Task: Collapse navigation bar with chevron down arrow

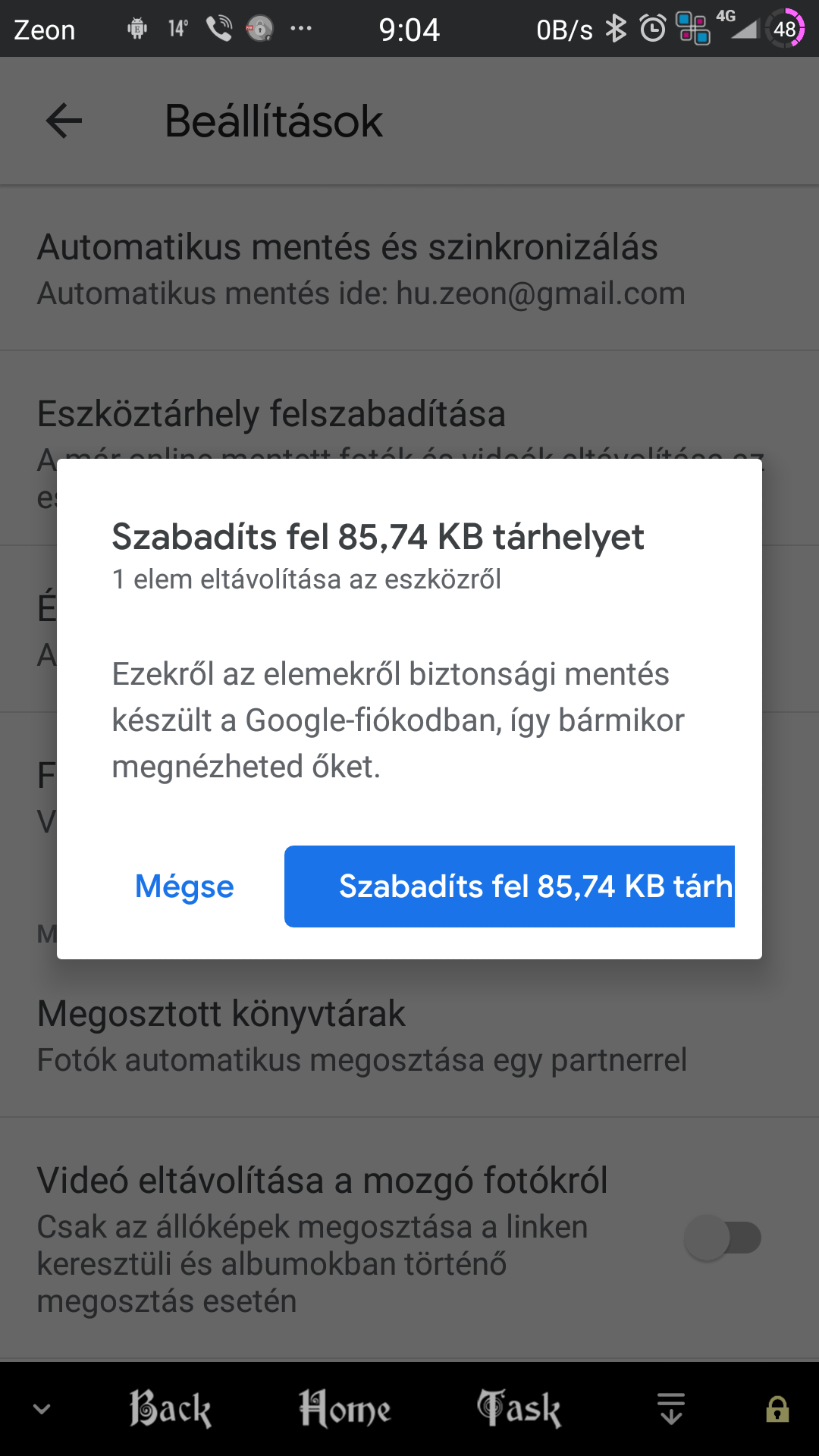Action: coord(42,1410)
